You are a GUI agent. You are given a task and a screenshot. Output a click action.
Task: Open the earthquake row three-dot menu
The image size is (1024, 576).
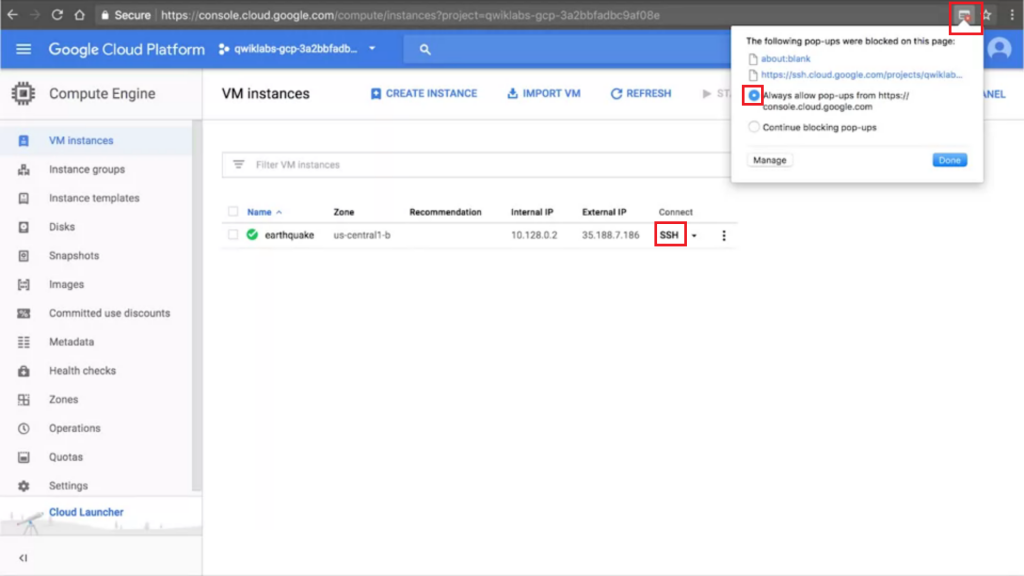coord(724,235)
